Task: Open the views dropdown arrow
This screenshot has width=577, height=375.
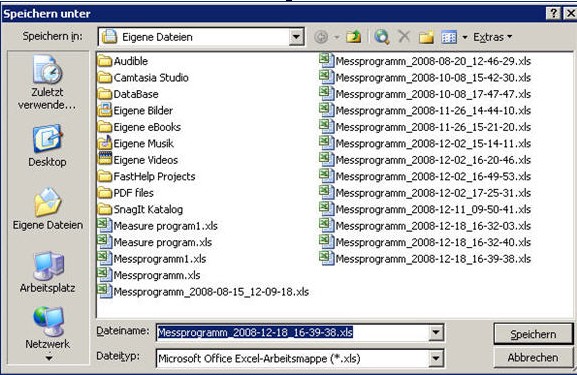Action: click(464, 37)
